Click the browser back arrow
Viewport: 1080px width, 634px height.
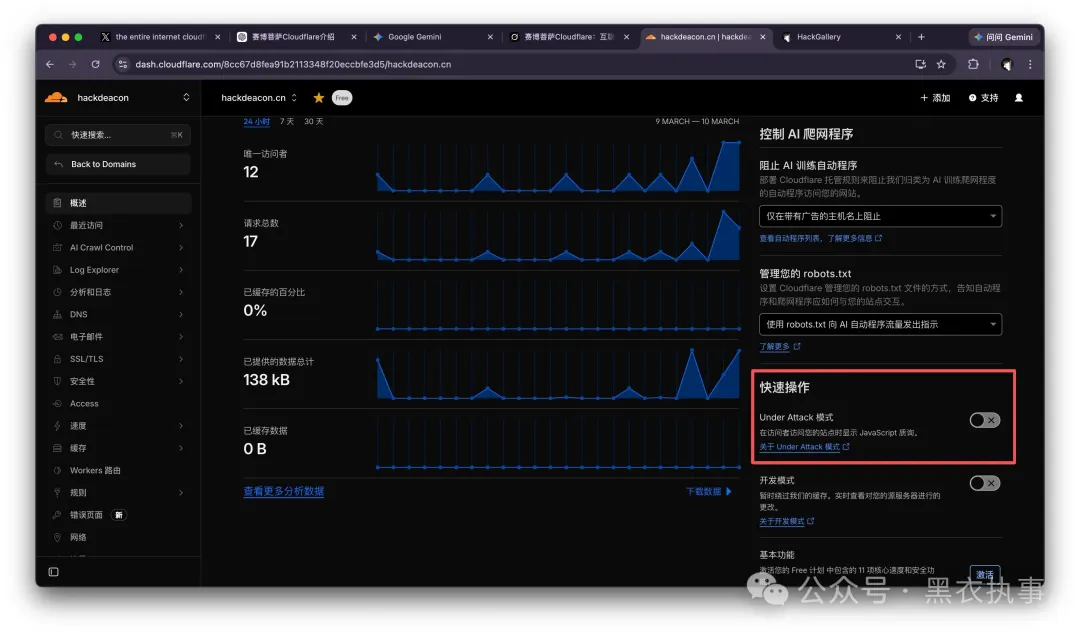(50, 64)
